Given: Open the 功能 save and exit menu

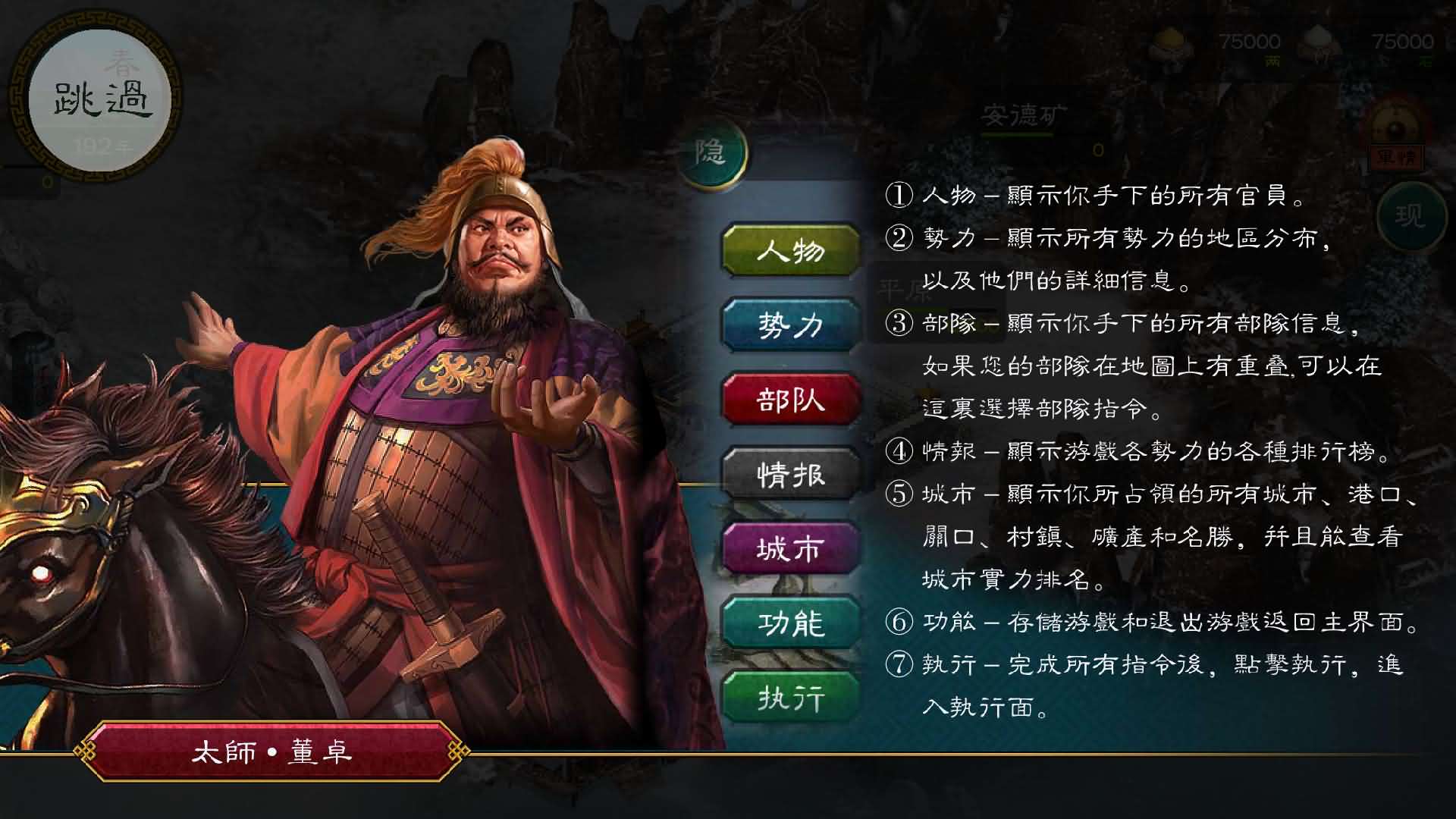Looking at the screenshot, I should (x=790, y=623).
